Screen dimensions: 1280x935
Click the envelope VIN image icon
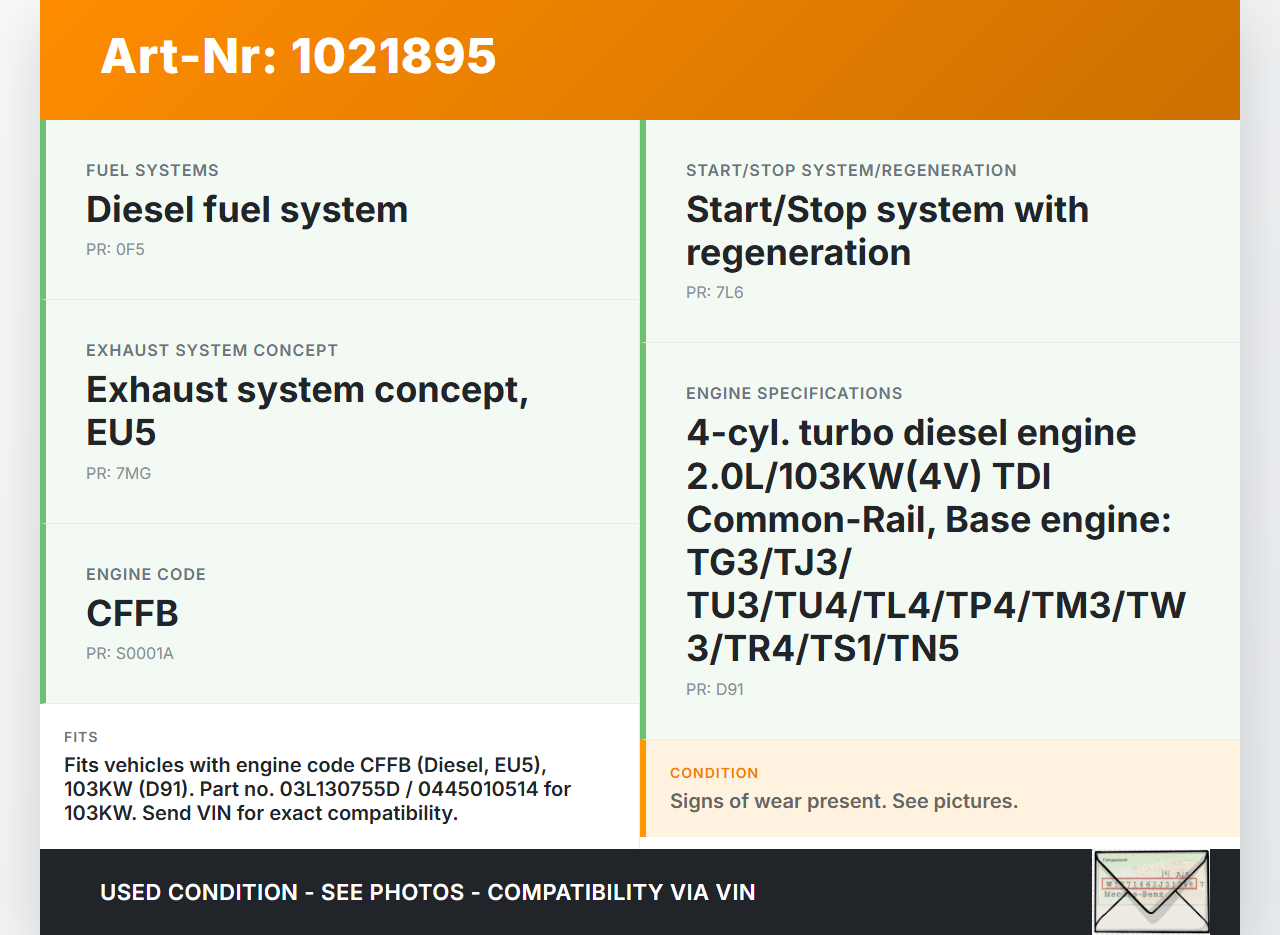(1150, 891)
